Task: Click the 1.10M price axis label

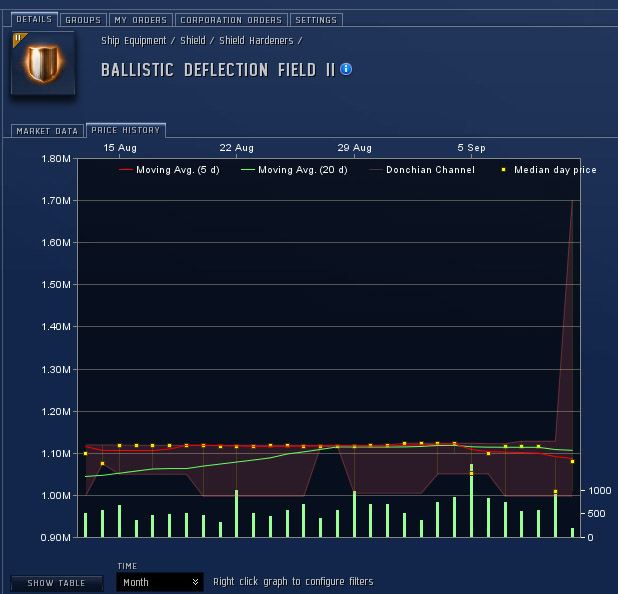Action: coord(56,454)
